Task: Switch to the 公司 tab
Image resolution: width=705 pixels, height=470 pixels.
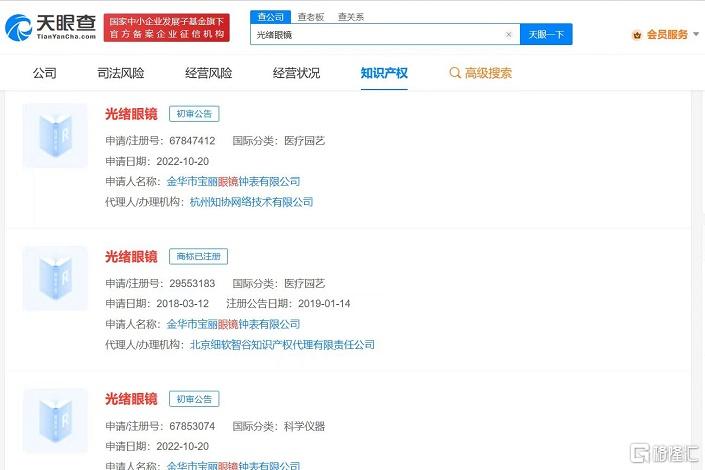Action: click(x=45, y=73)
